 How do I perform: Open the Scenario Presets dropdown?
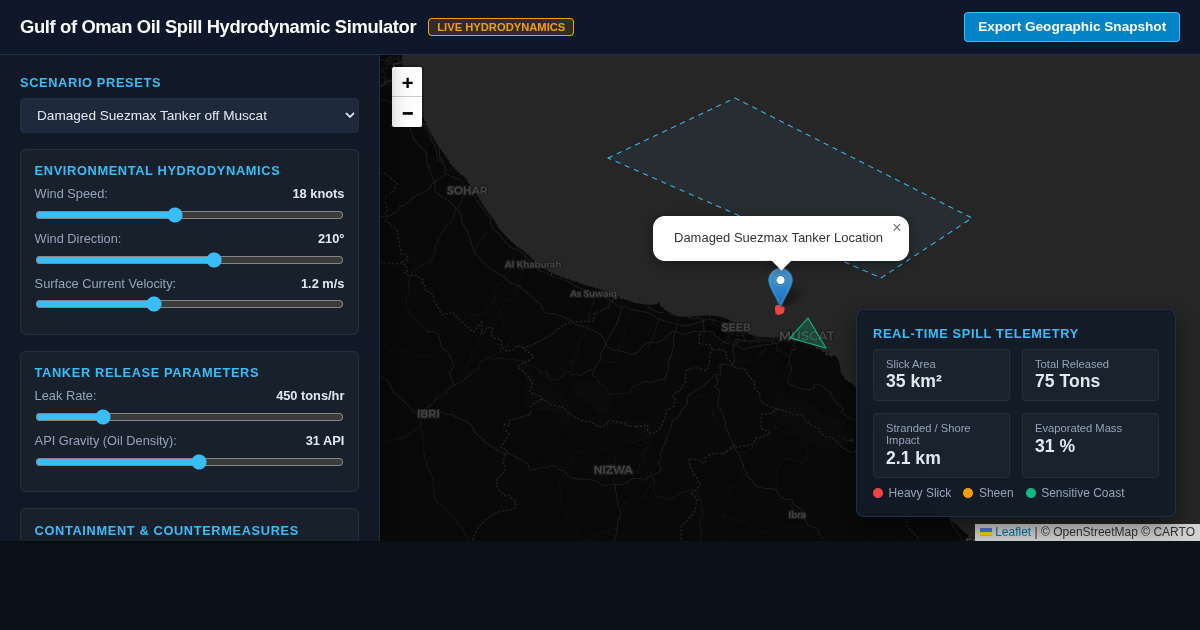click(x=189, y=115)
